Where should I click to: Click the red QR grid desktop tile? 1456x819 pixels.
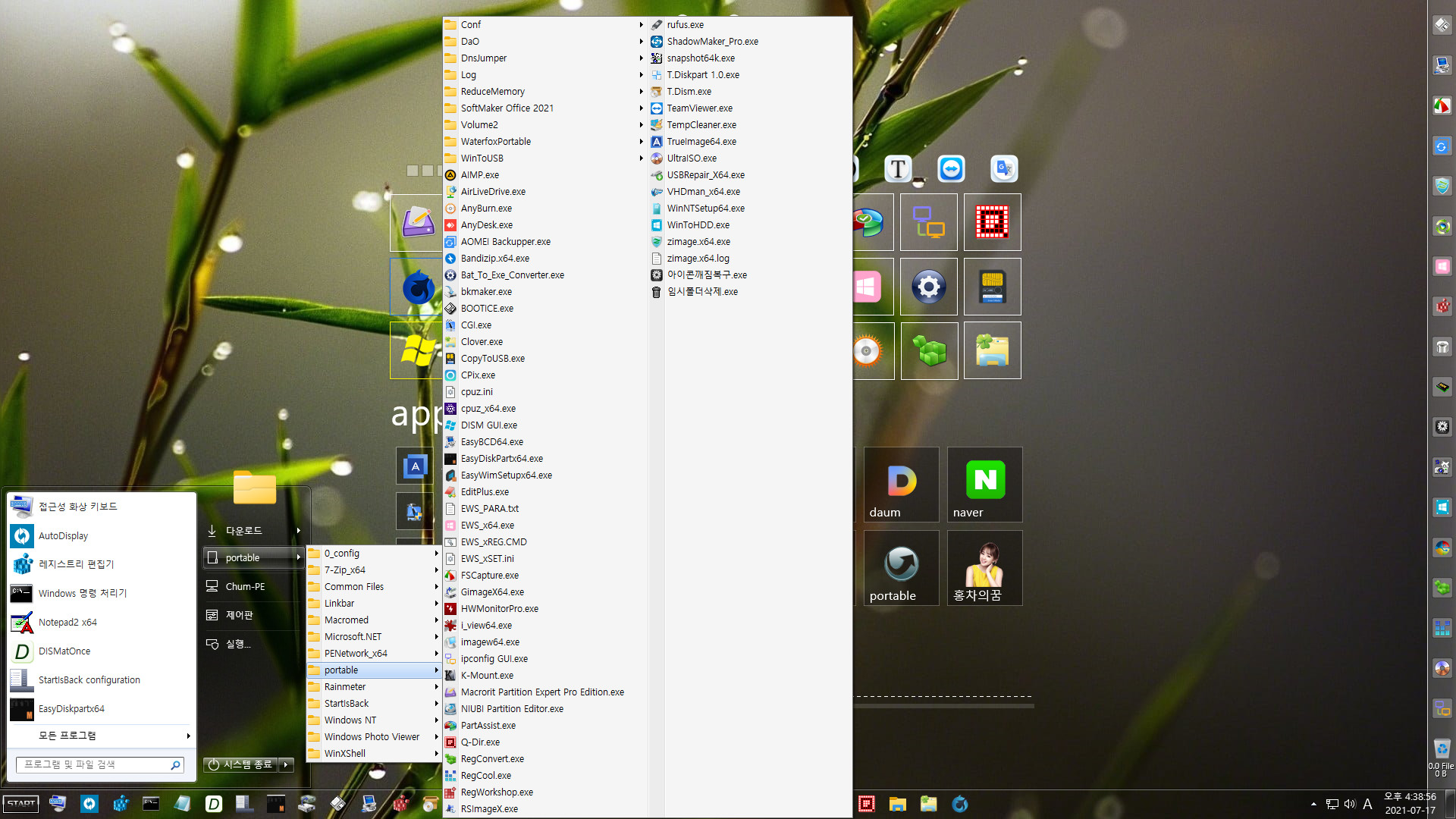[x=992, y=222]
